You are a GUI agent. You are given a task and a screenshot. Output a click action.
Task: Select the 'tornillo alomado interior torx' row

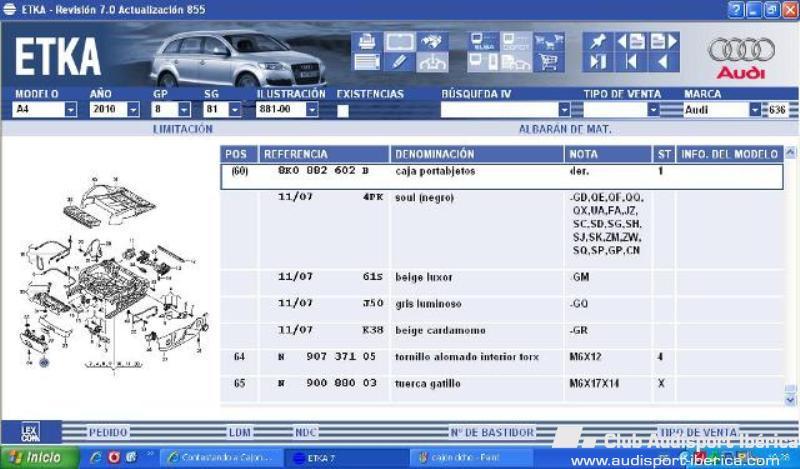[502, 363]
